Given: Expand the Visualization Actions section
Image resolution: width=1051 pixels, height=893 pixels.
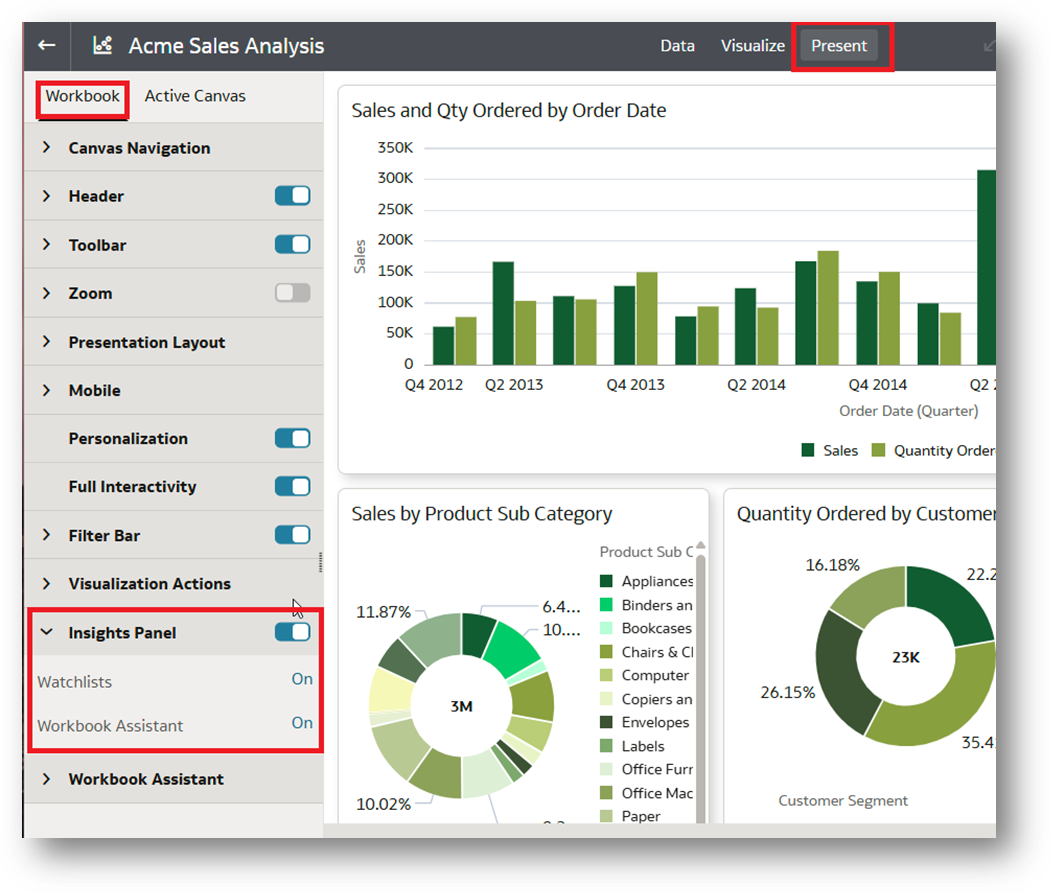Looking at the screenshot, I should tap(46, 583).
